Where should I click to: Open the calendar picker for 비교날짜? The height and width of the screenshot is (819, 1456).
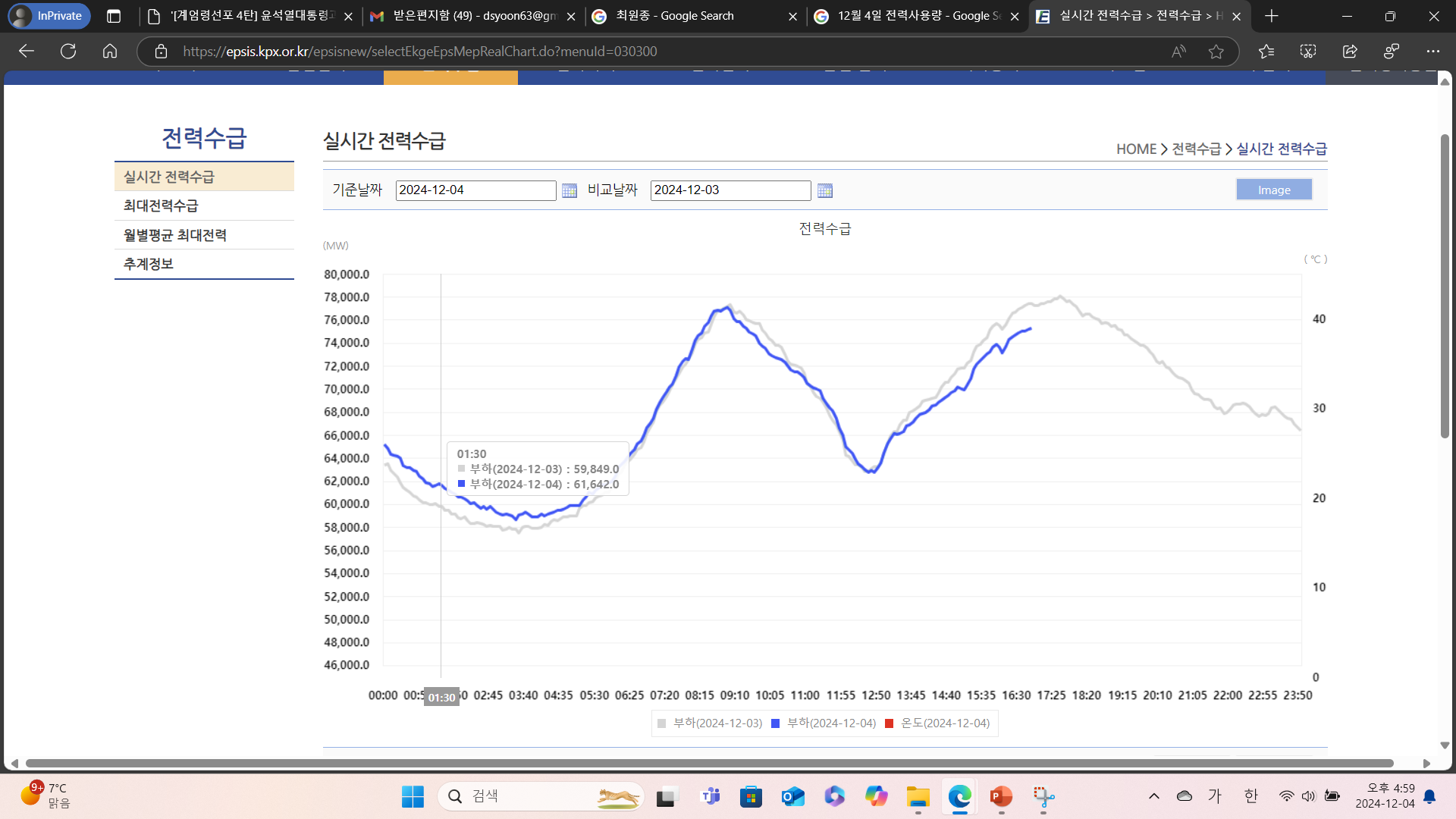pos(825,190)
